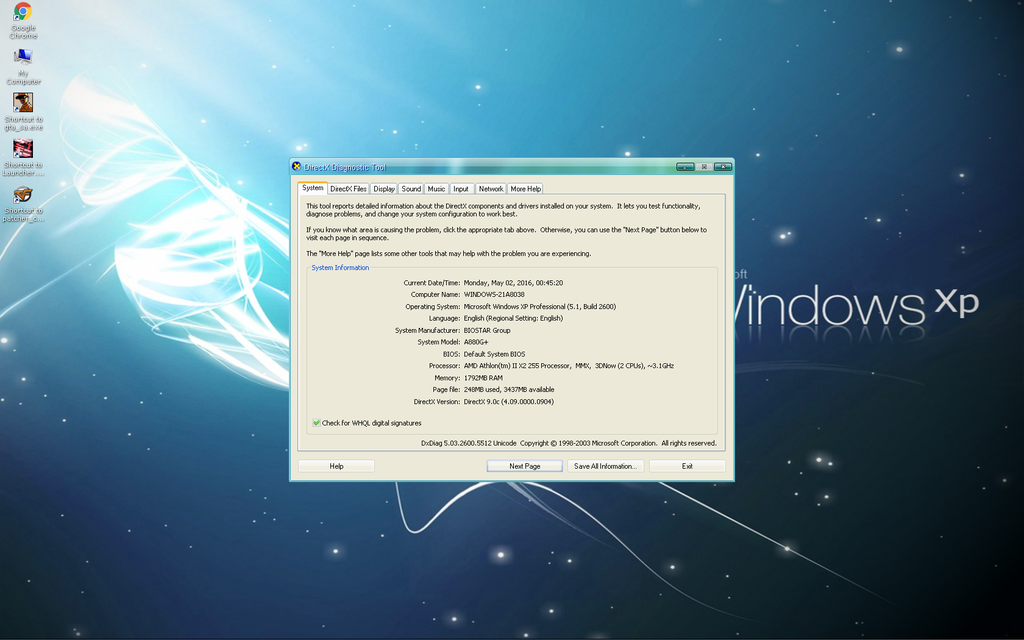Minimize the DirectX Diagnostic Tool window
Image resolution: width=1024 pixels, height=640 pixels.
pos(685,167)
